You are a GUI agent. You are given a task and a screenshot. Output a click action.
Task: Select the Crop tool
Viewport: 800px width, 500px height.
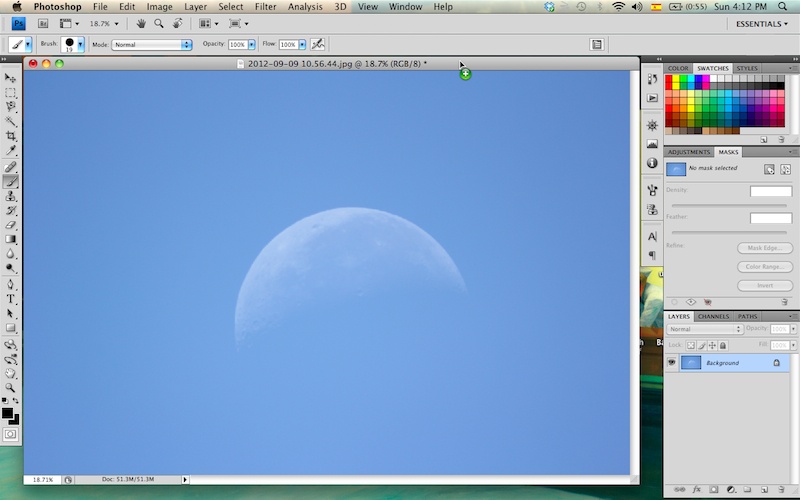click(11, 136)
